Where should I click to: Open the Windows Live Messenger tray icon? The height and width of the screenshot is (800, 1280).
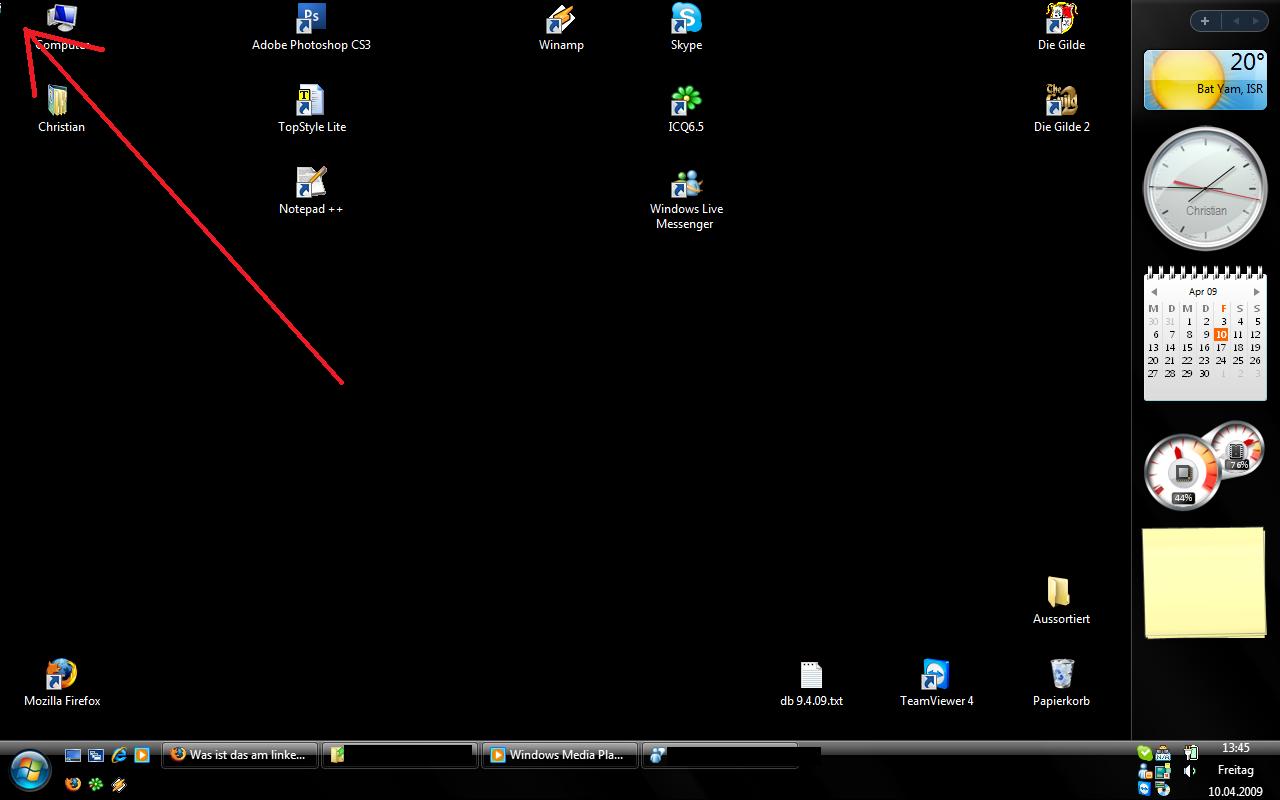point(1144,771)
